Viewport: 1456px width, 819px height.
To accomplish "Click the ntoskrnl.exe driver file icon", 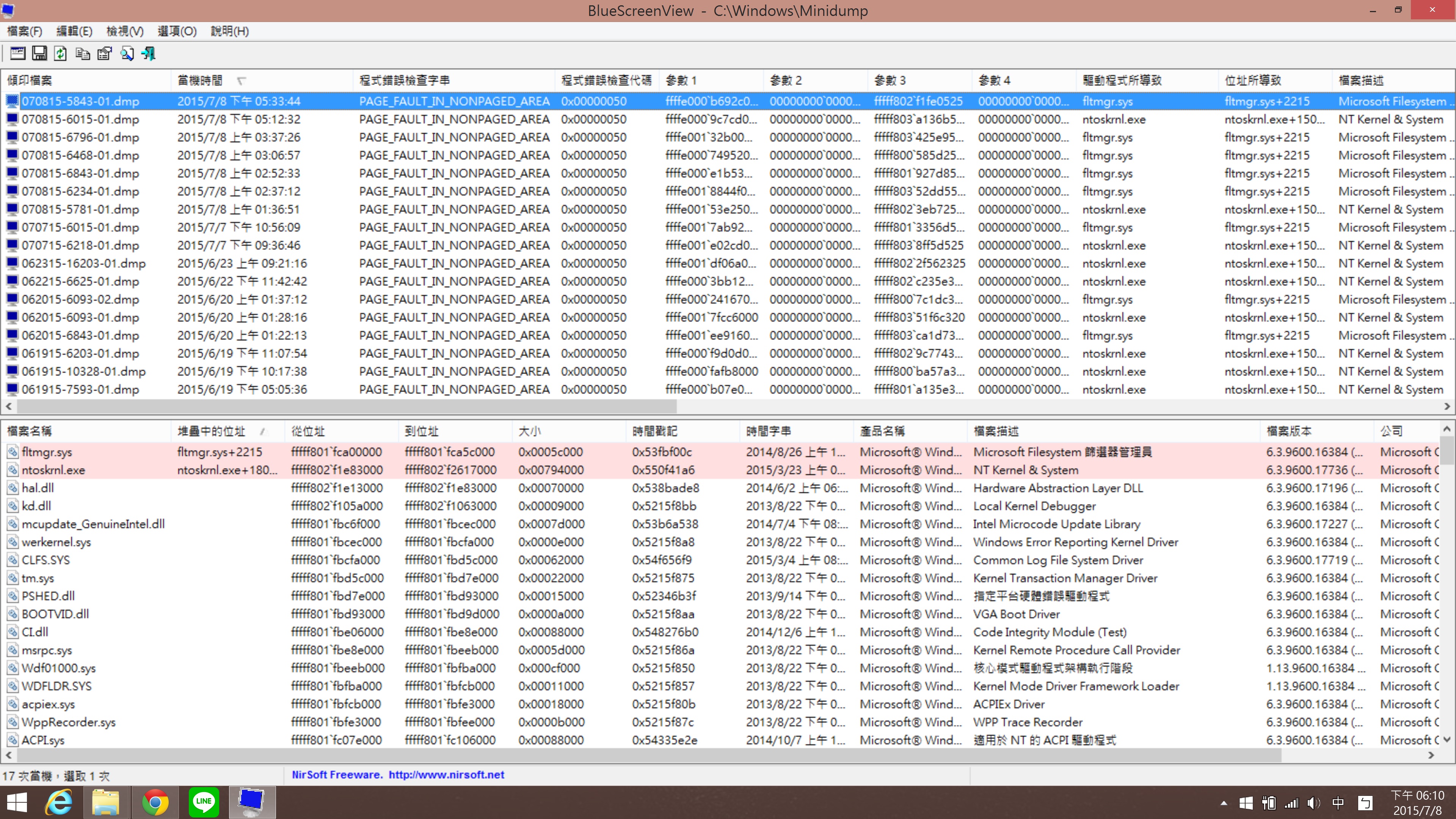I will [x=13, y=470].
